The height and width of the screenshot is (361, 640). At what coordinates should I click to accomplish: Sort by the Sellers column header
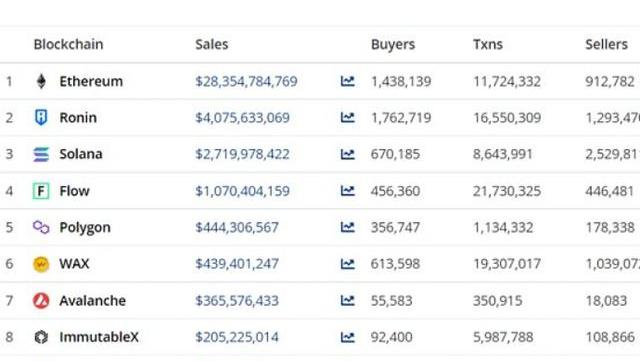pyautogui.click(x=606, y=44)
